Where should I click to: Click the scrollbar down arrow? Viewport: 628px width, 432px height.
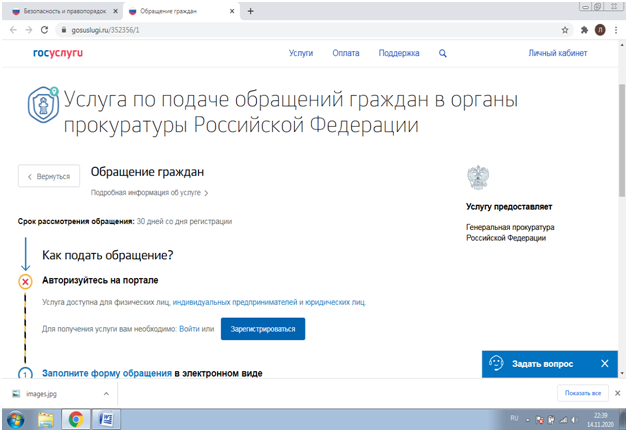(x=622, y=373)
